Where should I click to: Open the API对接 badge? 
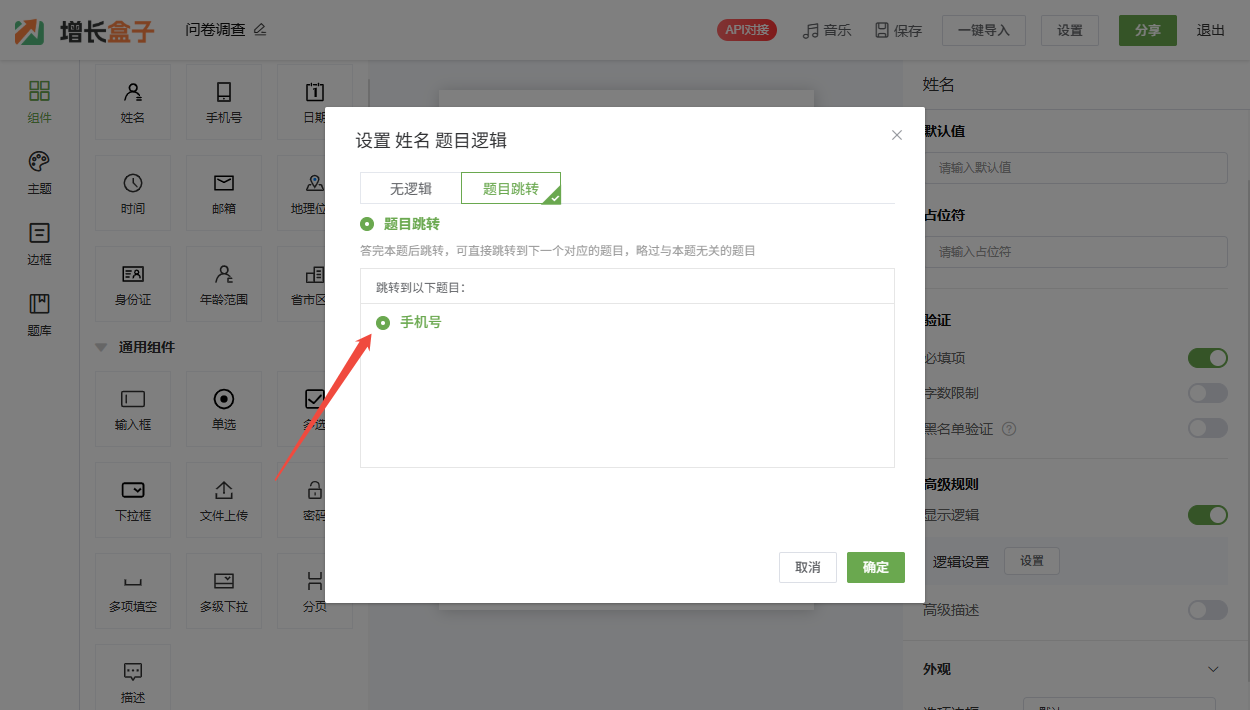coord(747,30)
